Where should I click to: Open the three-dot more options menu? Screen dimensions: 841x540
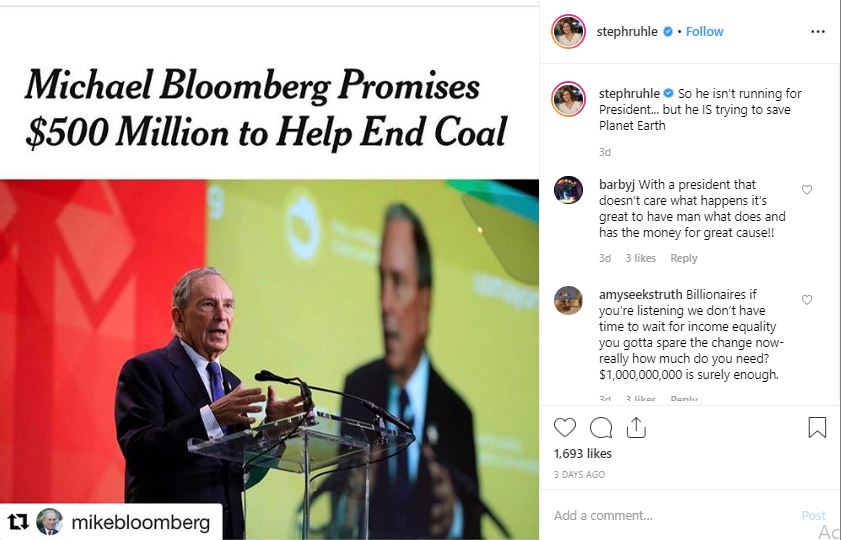(x=818, y=31)
